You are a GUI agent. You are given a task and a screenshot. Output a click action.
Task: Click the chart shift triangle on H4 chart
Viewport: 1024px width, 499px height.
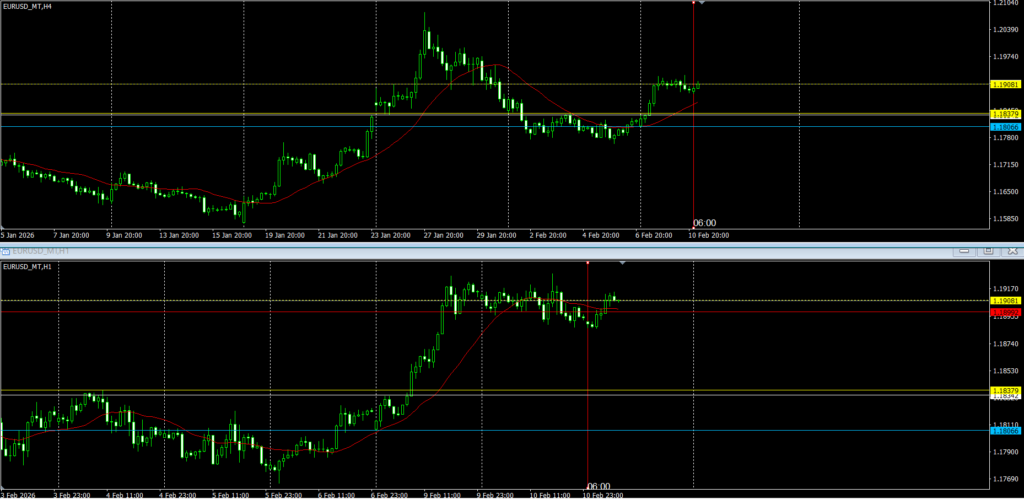click(x=702, y=4)
